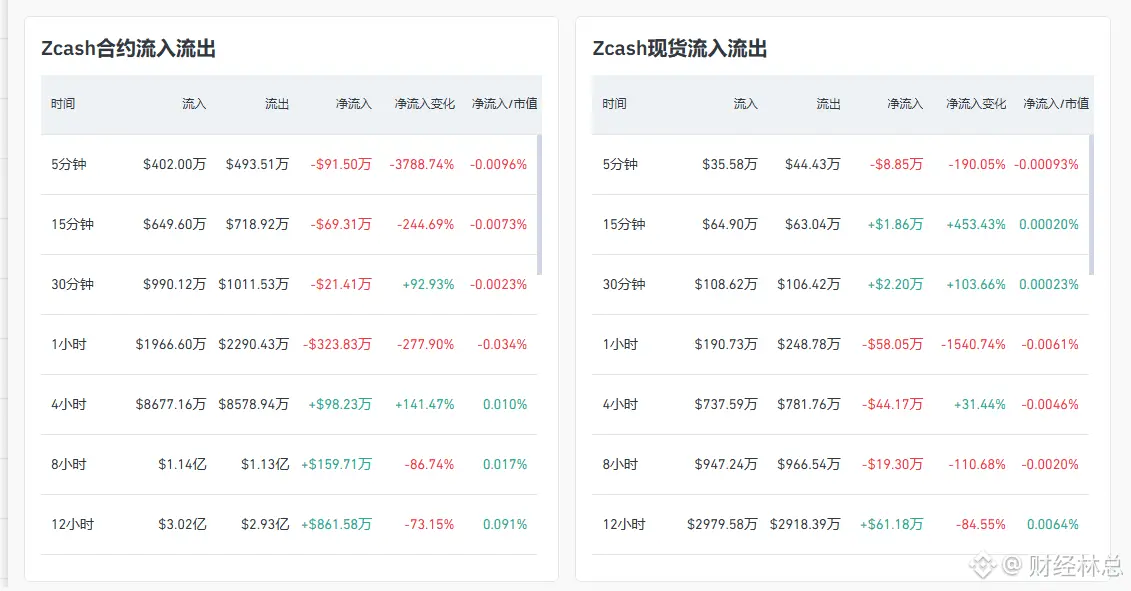Click the net inflow -$58.05万
1131x591 pixels.
click(x=893, y=344)
